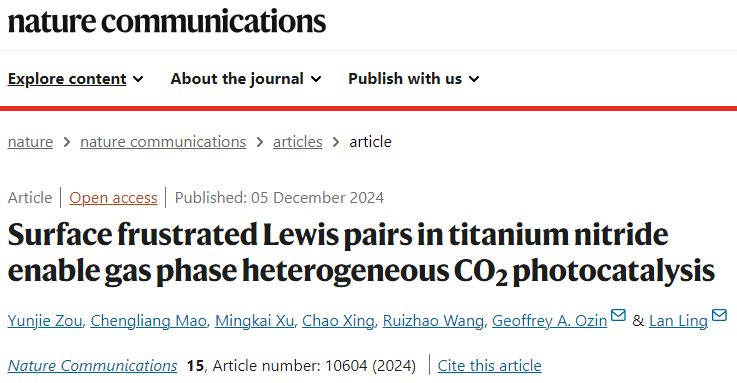Image resolution: width=737 pixels, height=383 pixels.
Task: Open the italic Nature Communications journal link
Action: pyautogui.click(x=93, y=366)
